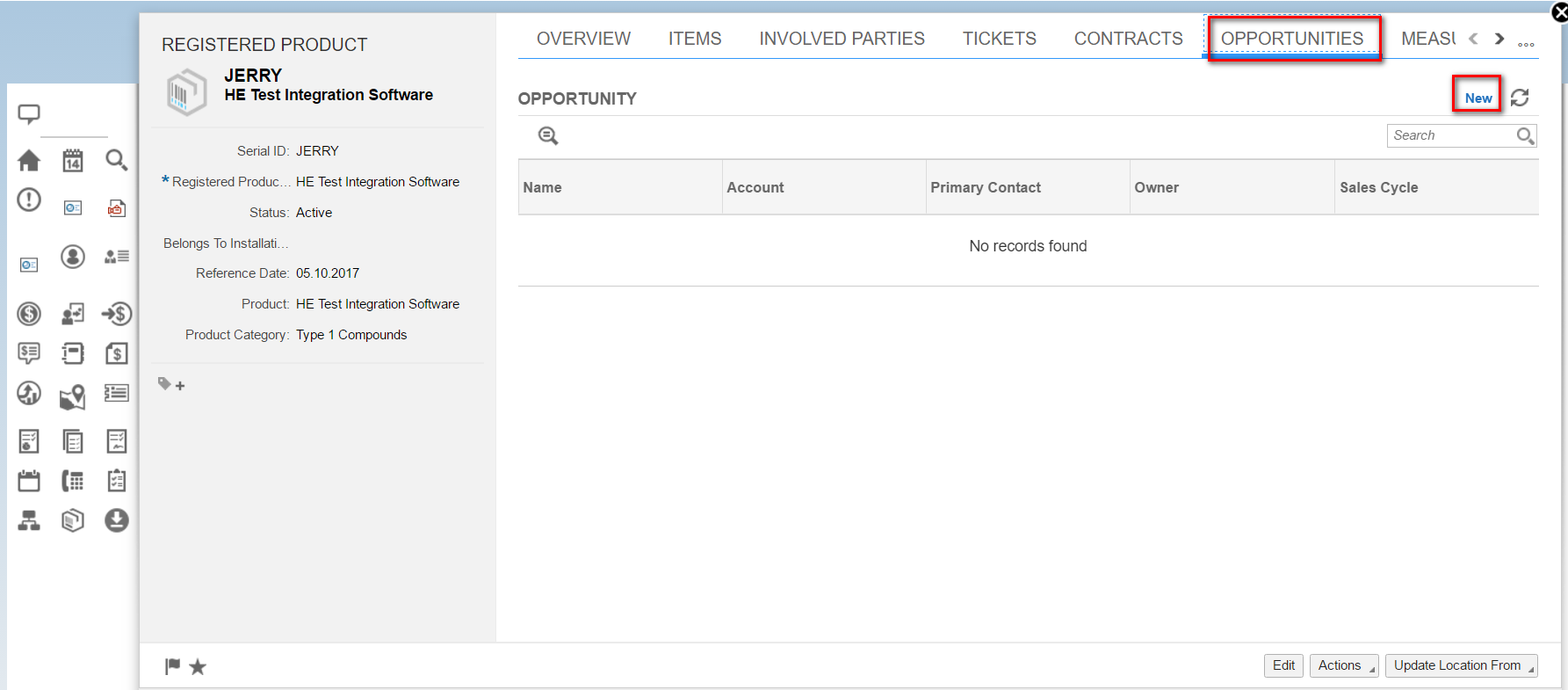Open the calendar icon showing 14
The image size is (1568, 690).
[x=73, y=160]
